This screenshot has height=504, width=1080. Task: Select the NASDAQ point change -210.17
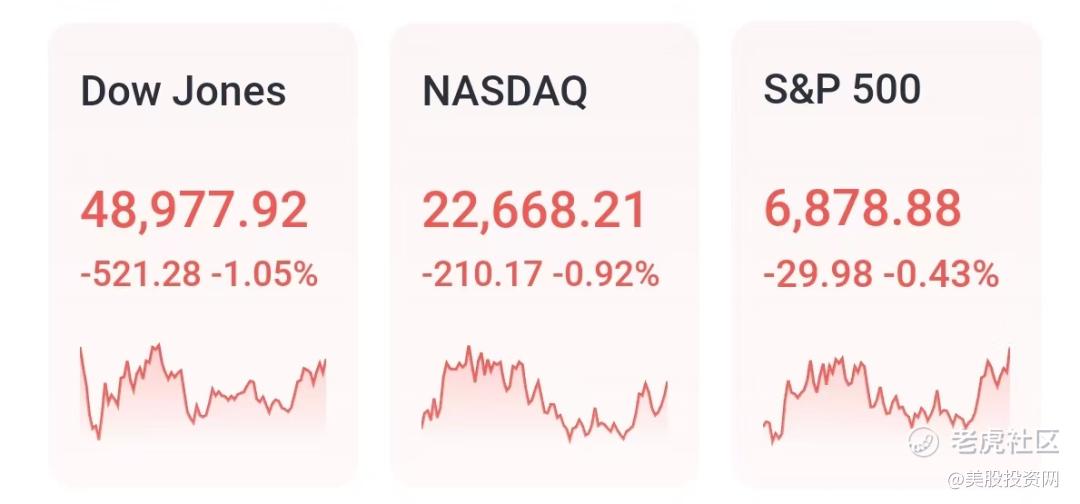483,274
